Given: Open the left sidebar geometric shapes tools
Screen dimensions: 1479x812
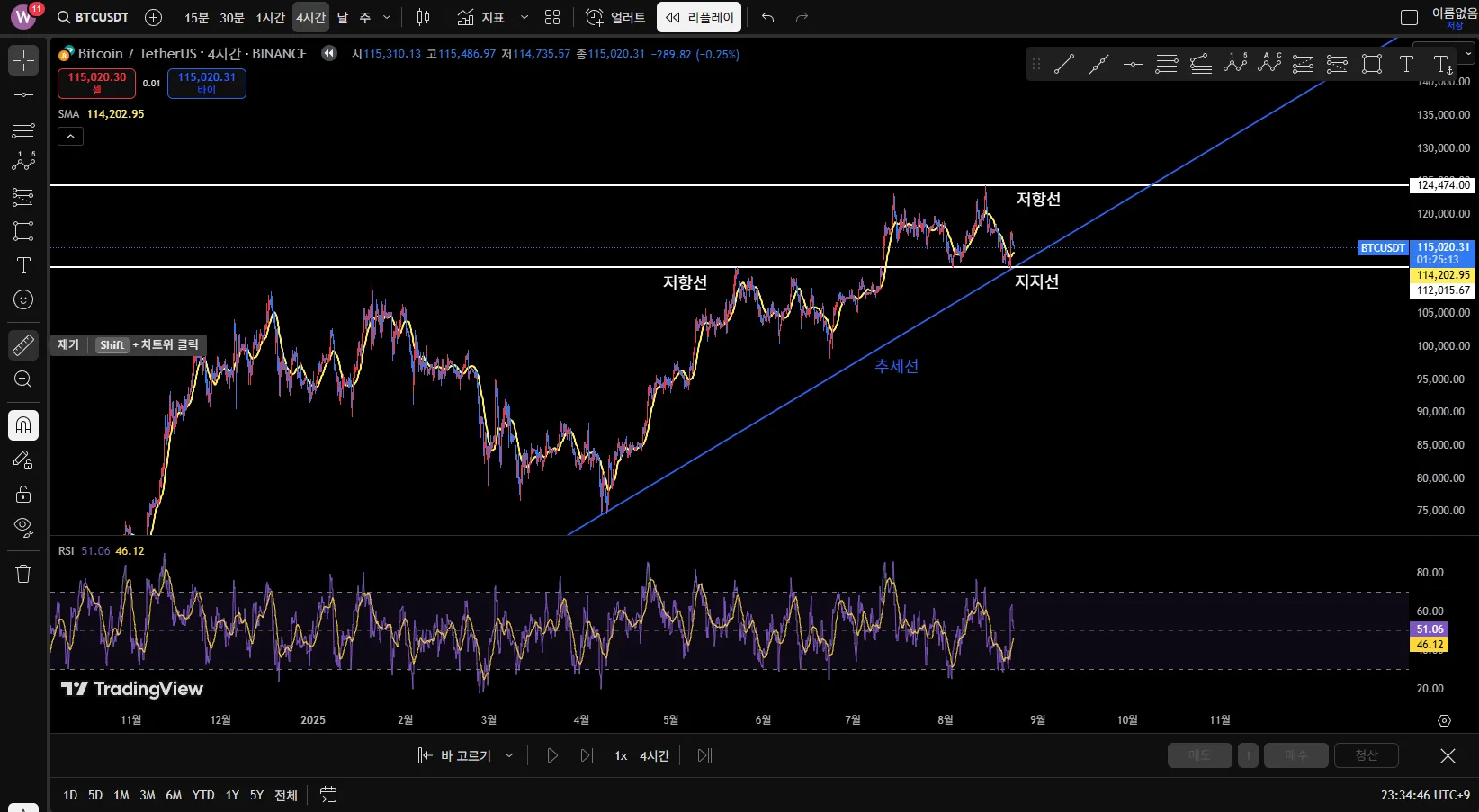Looking at the screenshot, I should pyautogui.click(x=23, y=231).
